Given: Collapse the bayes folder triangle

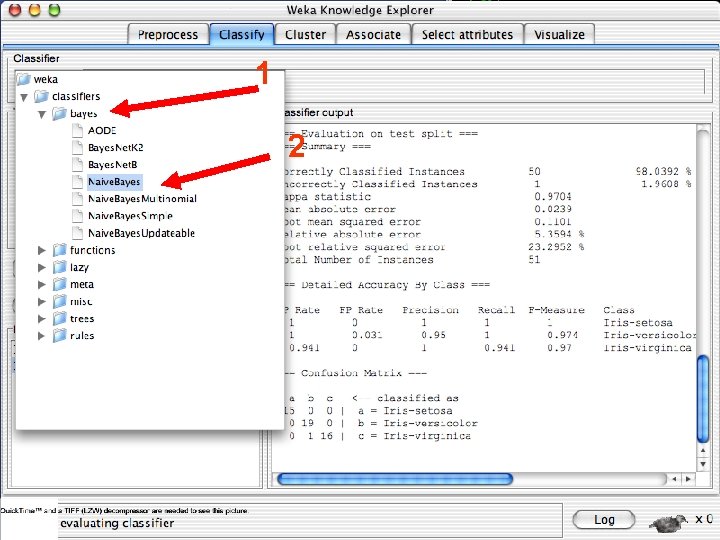Looking at the screenshot, I should (x=42, y=114).
